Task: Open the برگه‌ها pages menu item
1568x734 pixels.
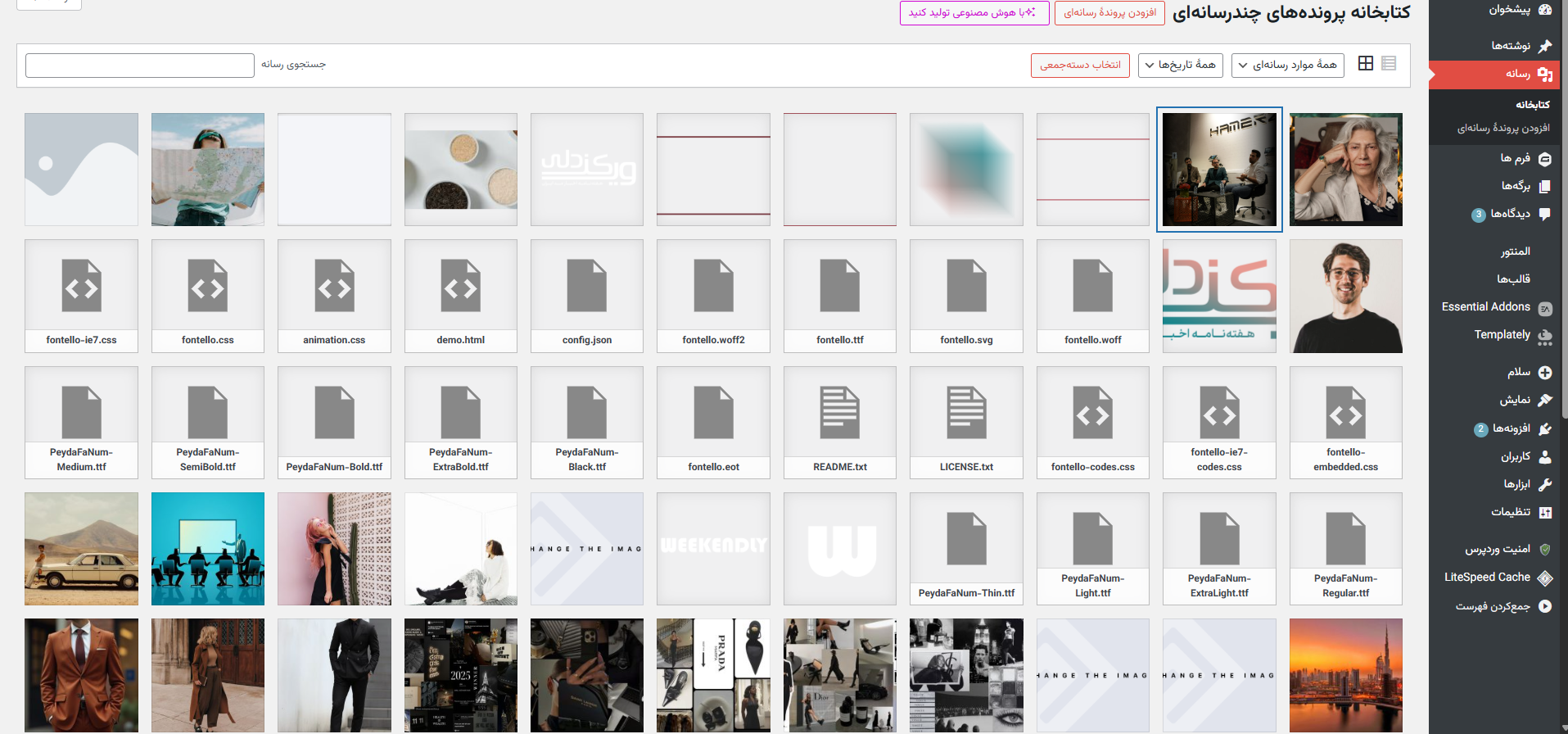Action: click(1516, 186)
